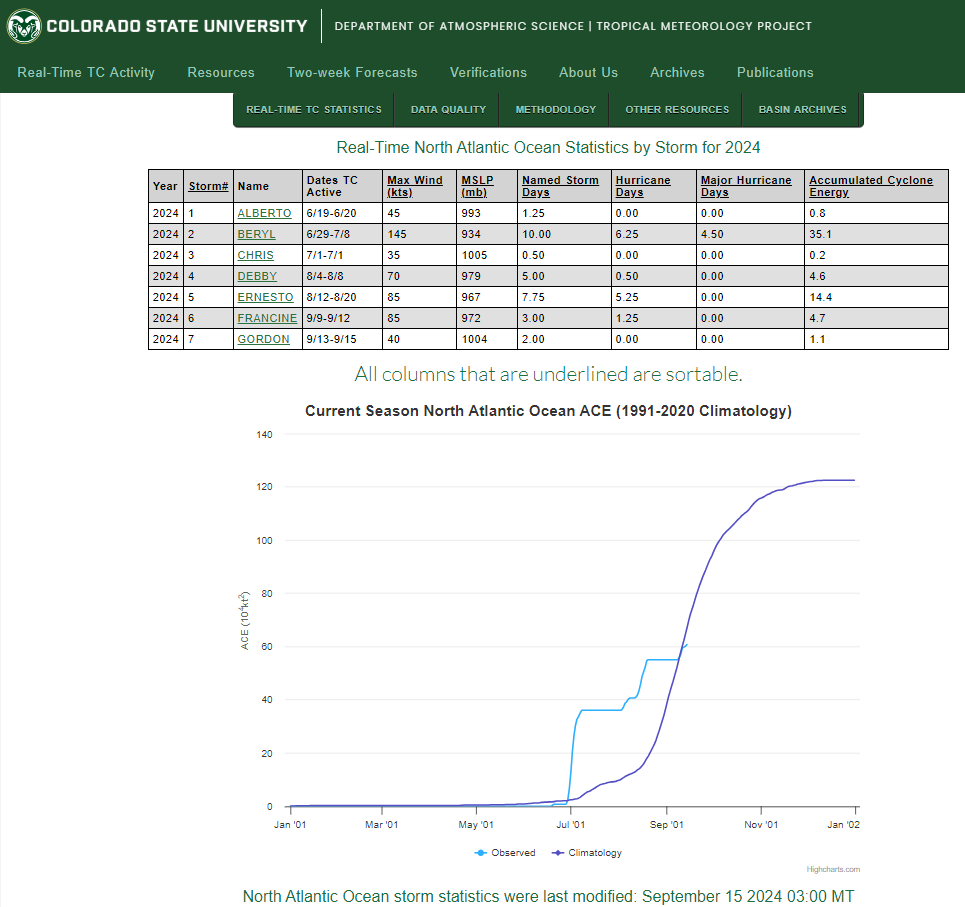
Task: Sort by Hurricane Days column
Action: tap(643, 186)
